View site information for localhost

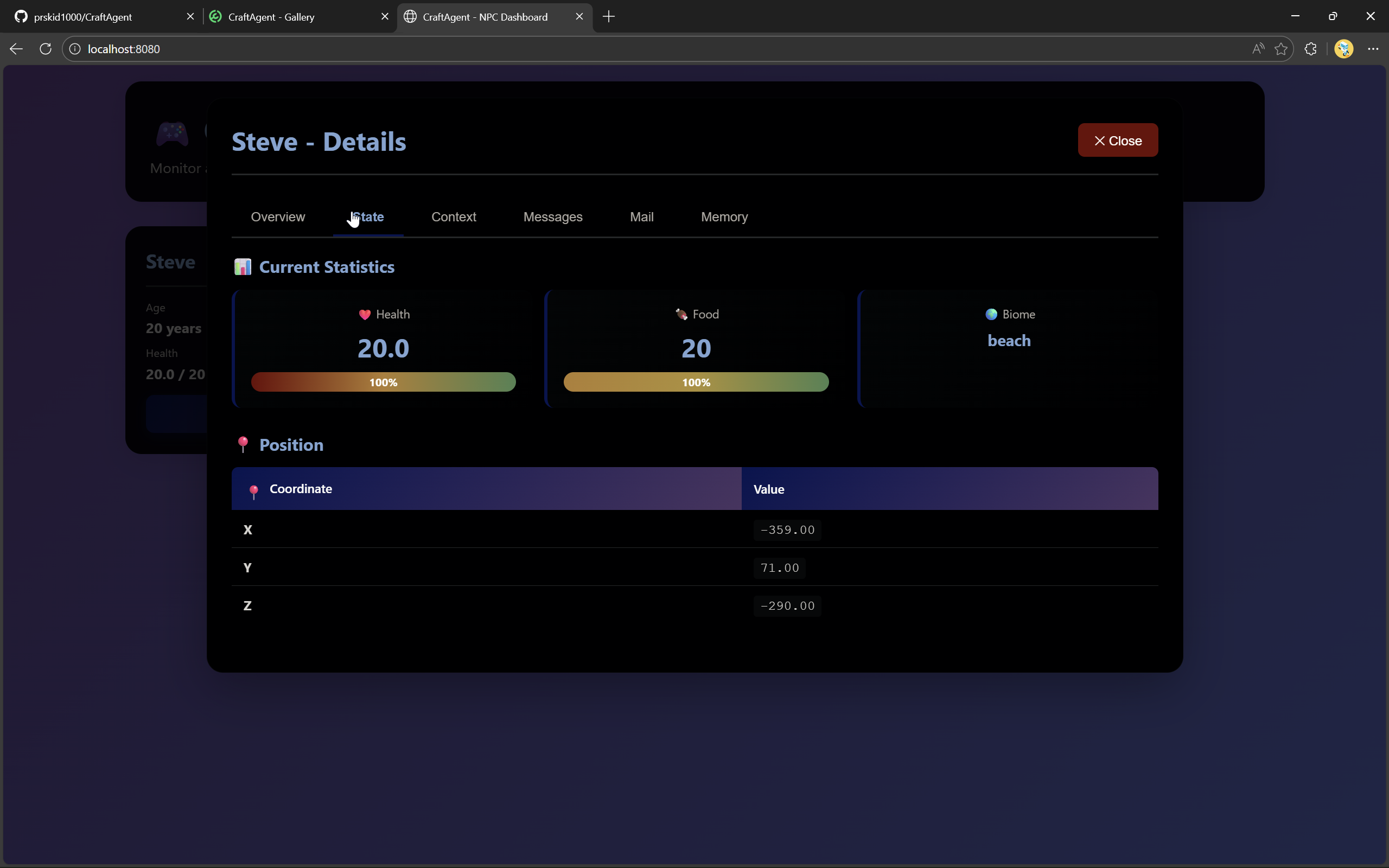[75, 49]
